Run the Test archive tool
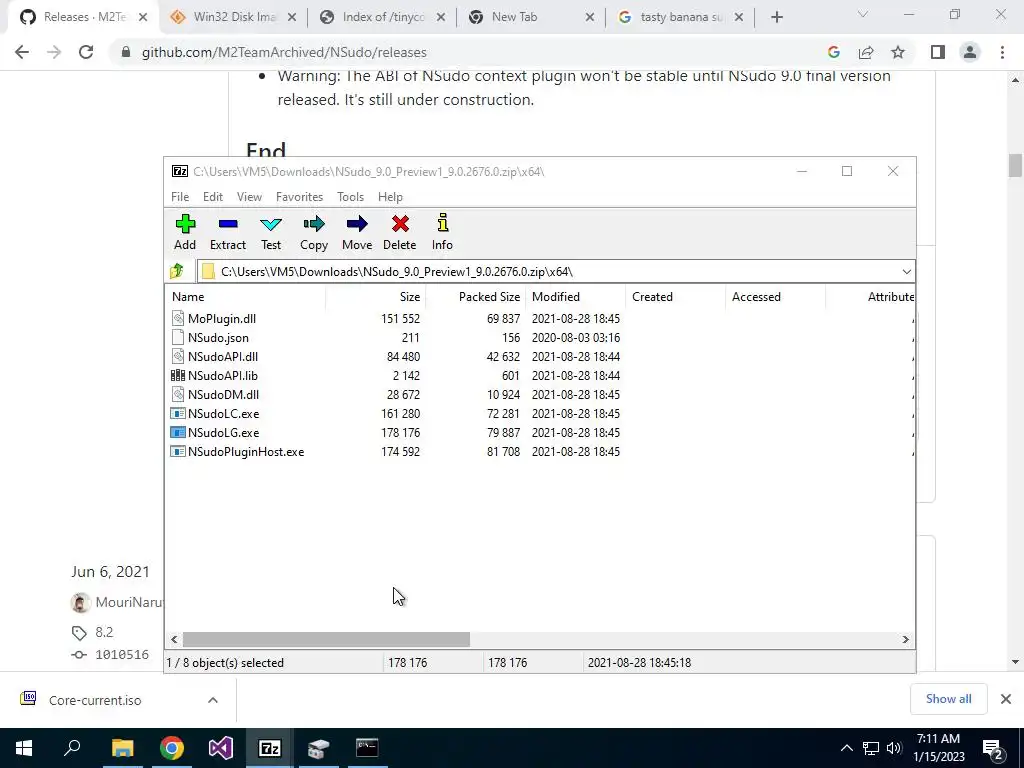The height and width of the screenshot is (768, 1024). [271, 225]
